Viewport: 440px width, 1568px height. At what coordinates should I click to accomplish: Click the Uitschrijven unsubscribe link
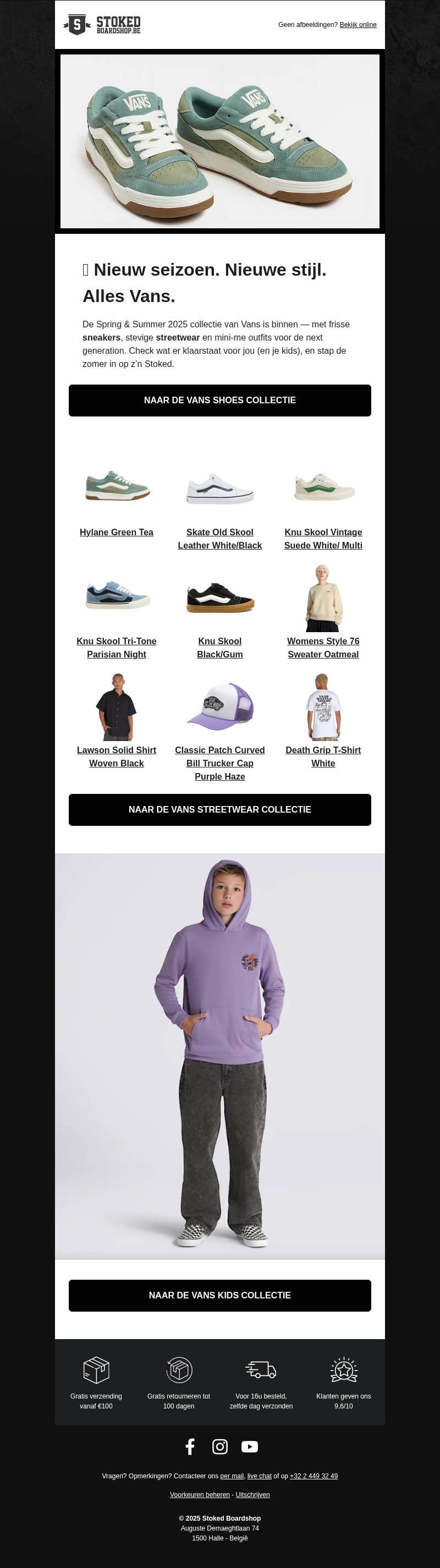coord(252,1494)
